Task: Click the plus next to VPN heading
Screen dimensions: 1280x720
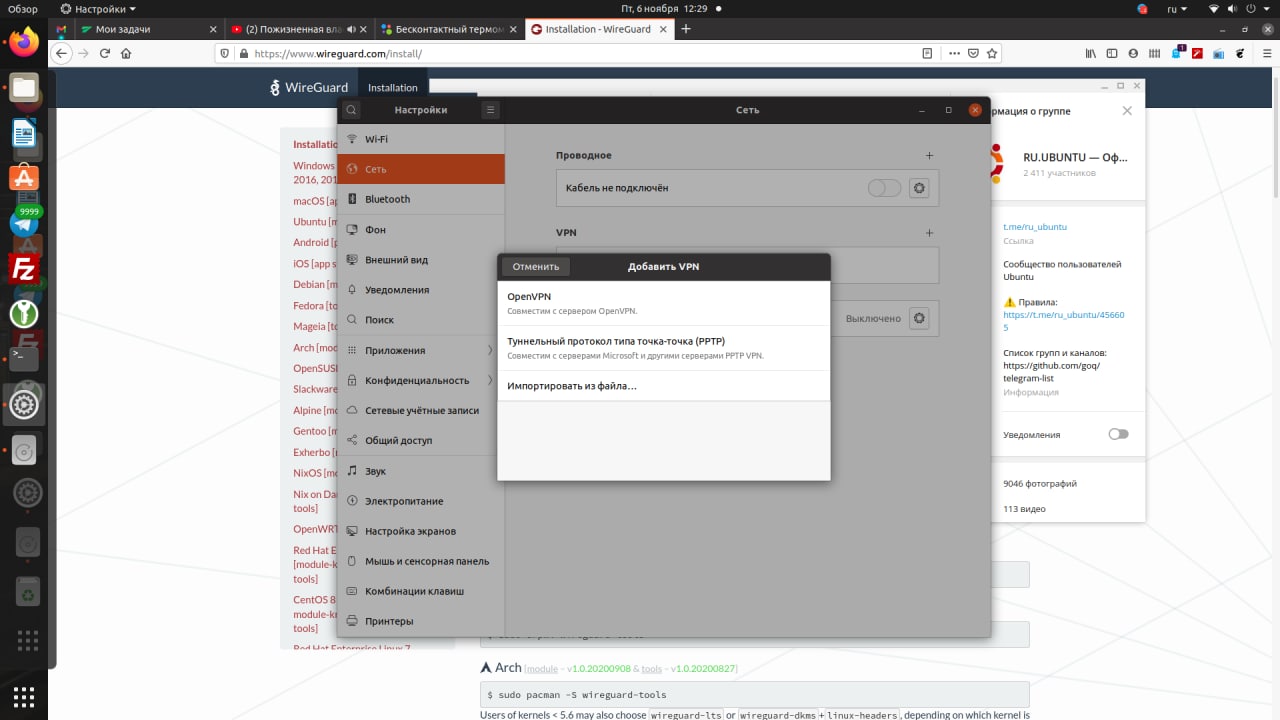Action: [929, 232]
